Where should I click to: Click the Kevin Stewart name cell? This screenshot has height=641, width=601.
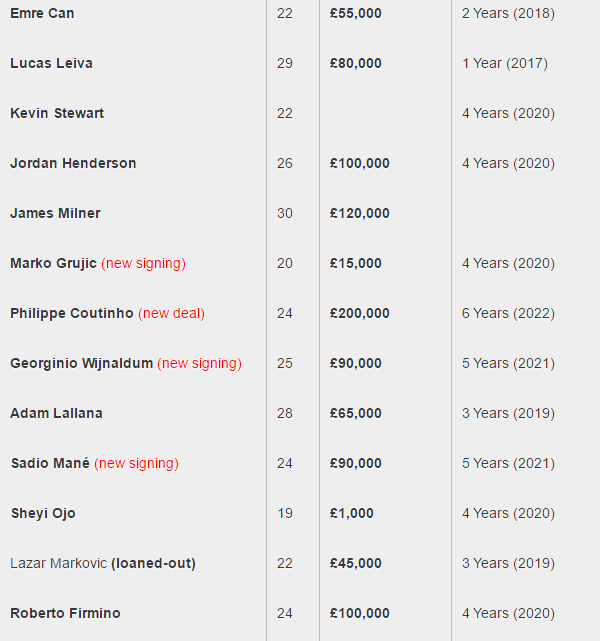57,113
